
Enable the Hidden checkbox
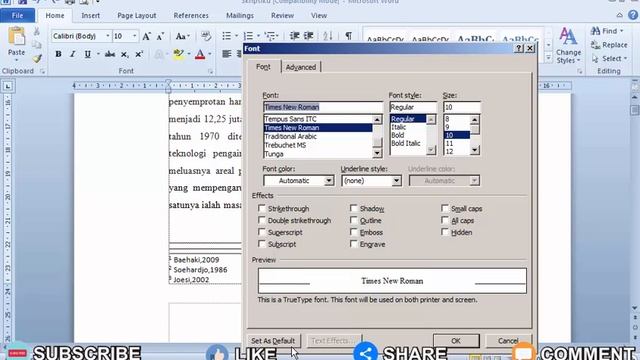coord(445,232)
